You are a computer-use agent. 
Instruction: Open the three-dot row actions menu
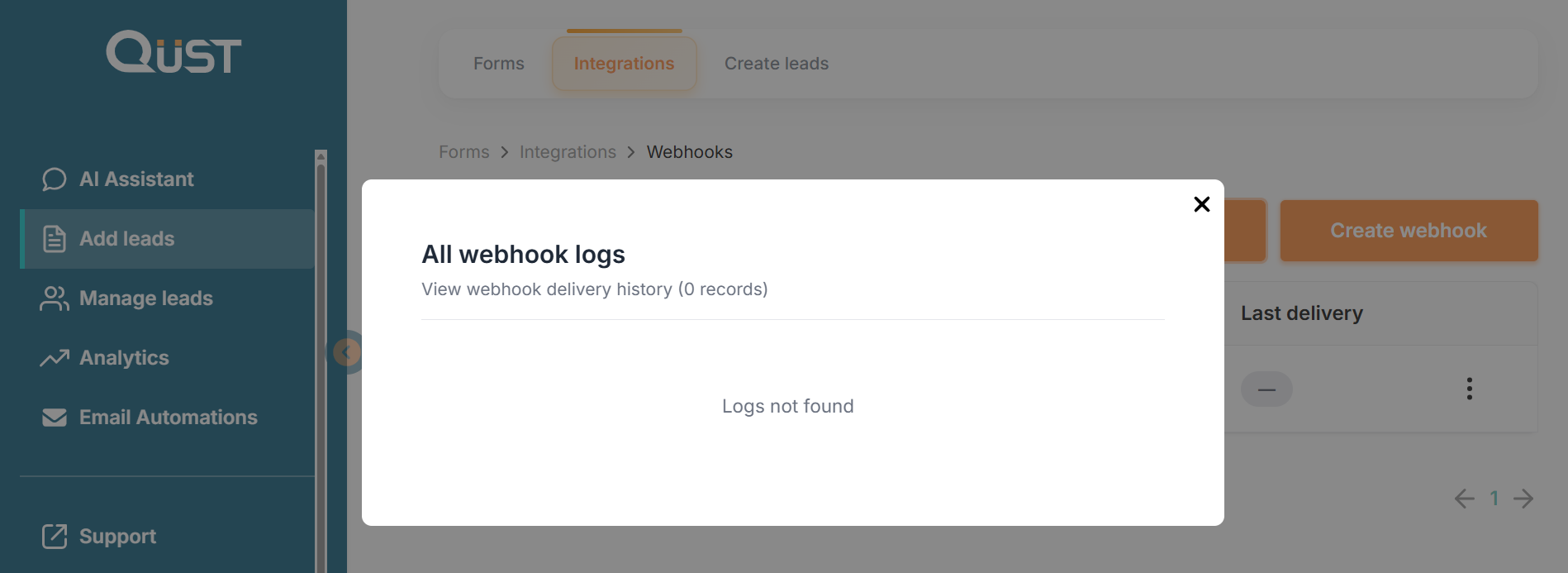pos(1469,389)
